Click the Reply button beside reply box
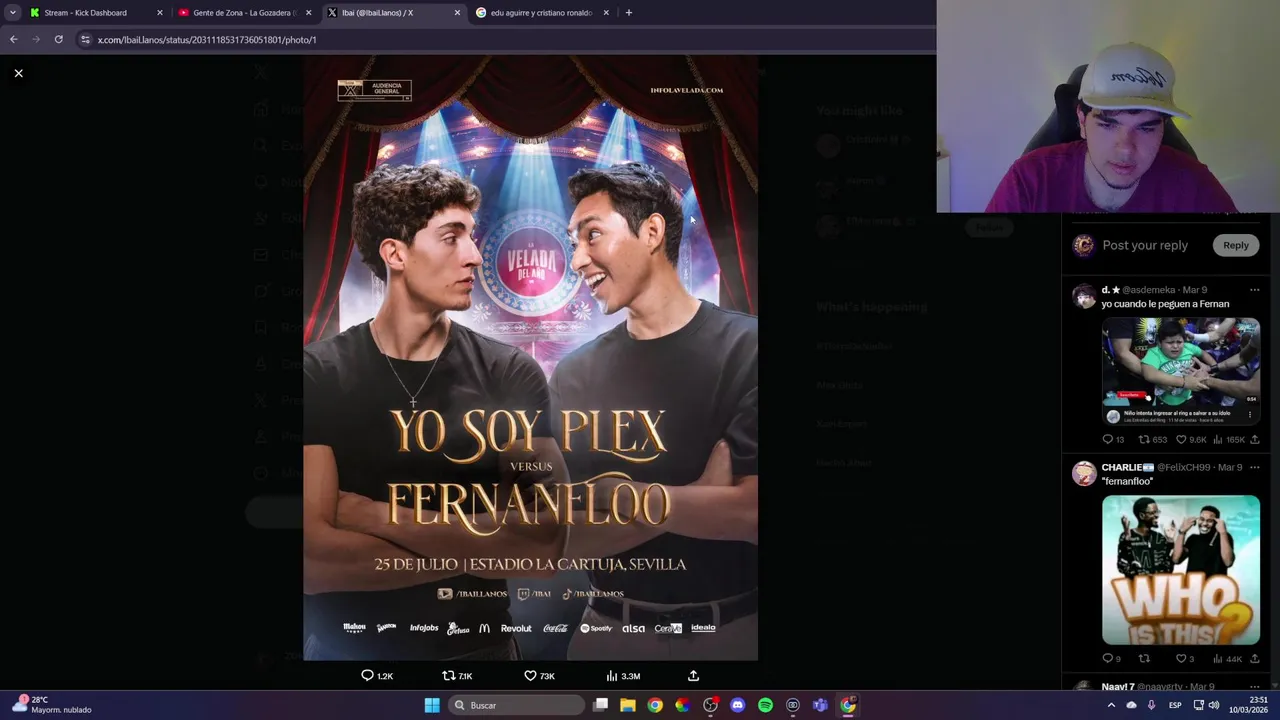Image resolution: width=1280 pixels, height=720 pixels. tap(1236, 245)
